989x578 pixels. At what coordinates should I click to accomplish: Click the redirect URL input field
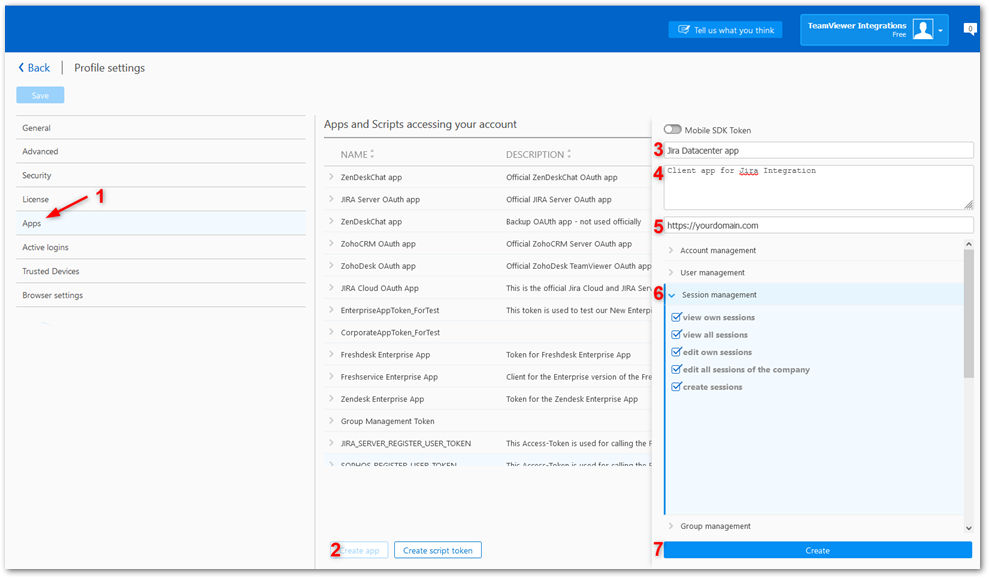pyautogui.click(x=819, y=225)
